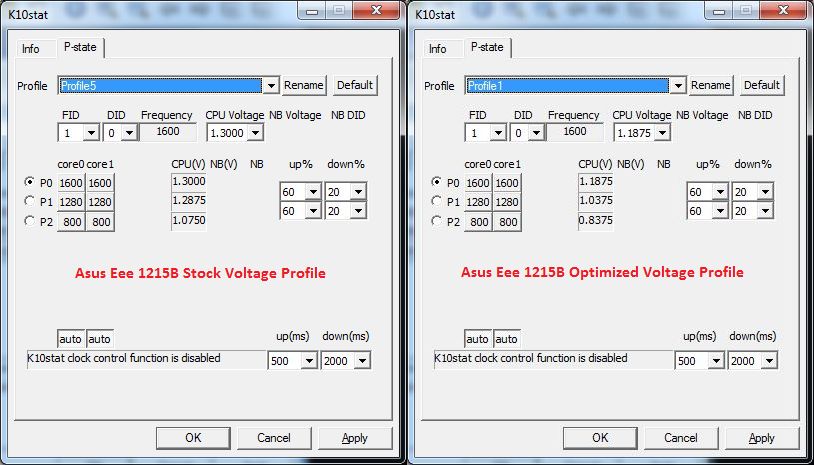This screenshot has width=814, height=465.
Task: Click Cancel in right window
Action: pos(681,438)
